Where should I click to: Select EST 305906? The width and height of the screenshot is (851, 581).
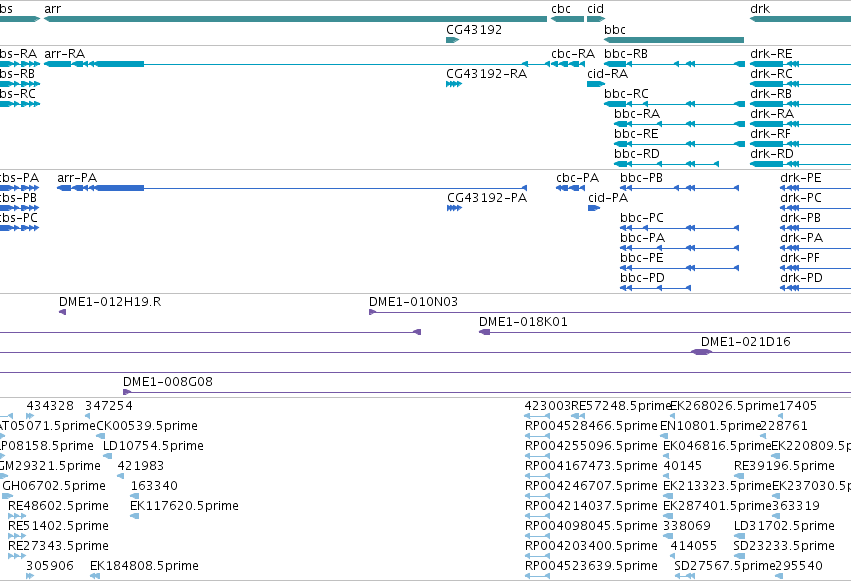tap(30, 576)
